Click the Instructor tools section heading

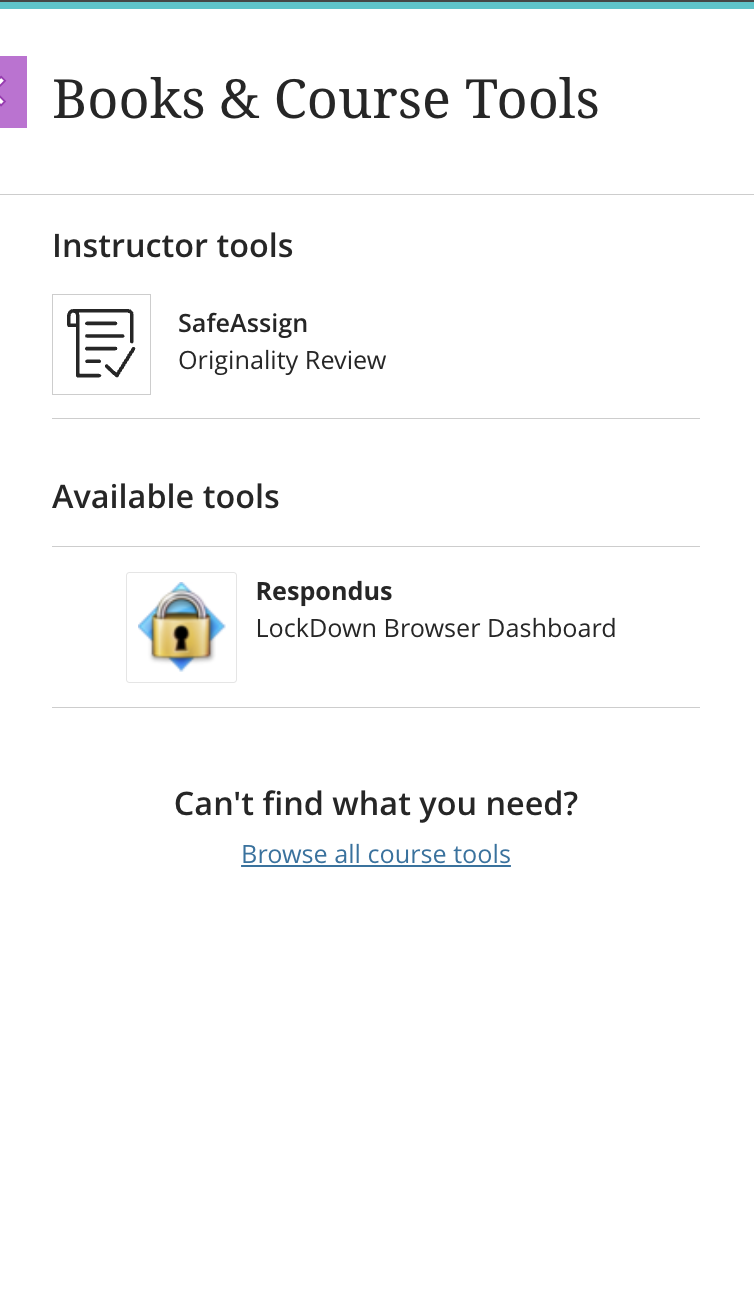tap(172, 245)
